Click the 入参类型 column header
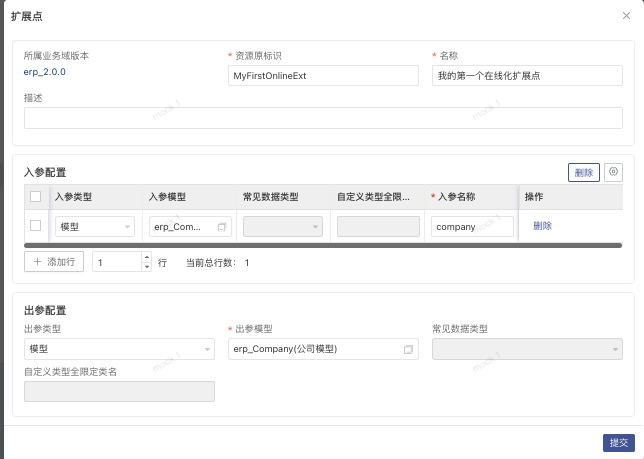Screen dimensions: 644x459 click(x=74, y=197)
